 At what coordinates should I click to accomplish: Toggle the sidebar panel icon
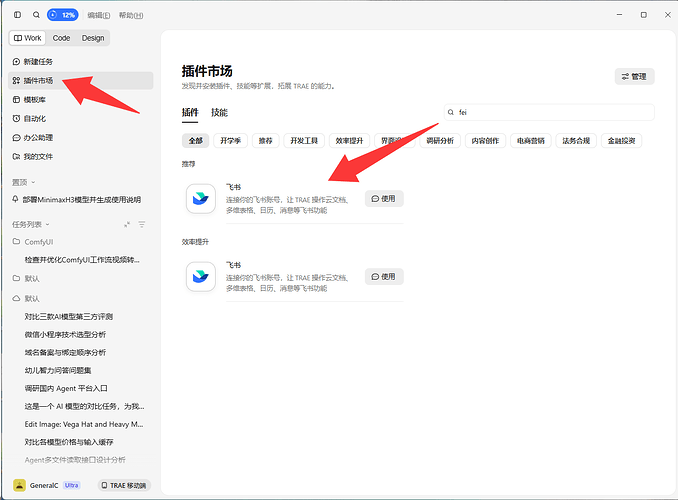[x=17, y=15]
